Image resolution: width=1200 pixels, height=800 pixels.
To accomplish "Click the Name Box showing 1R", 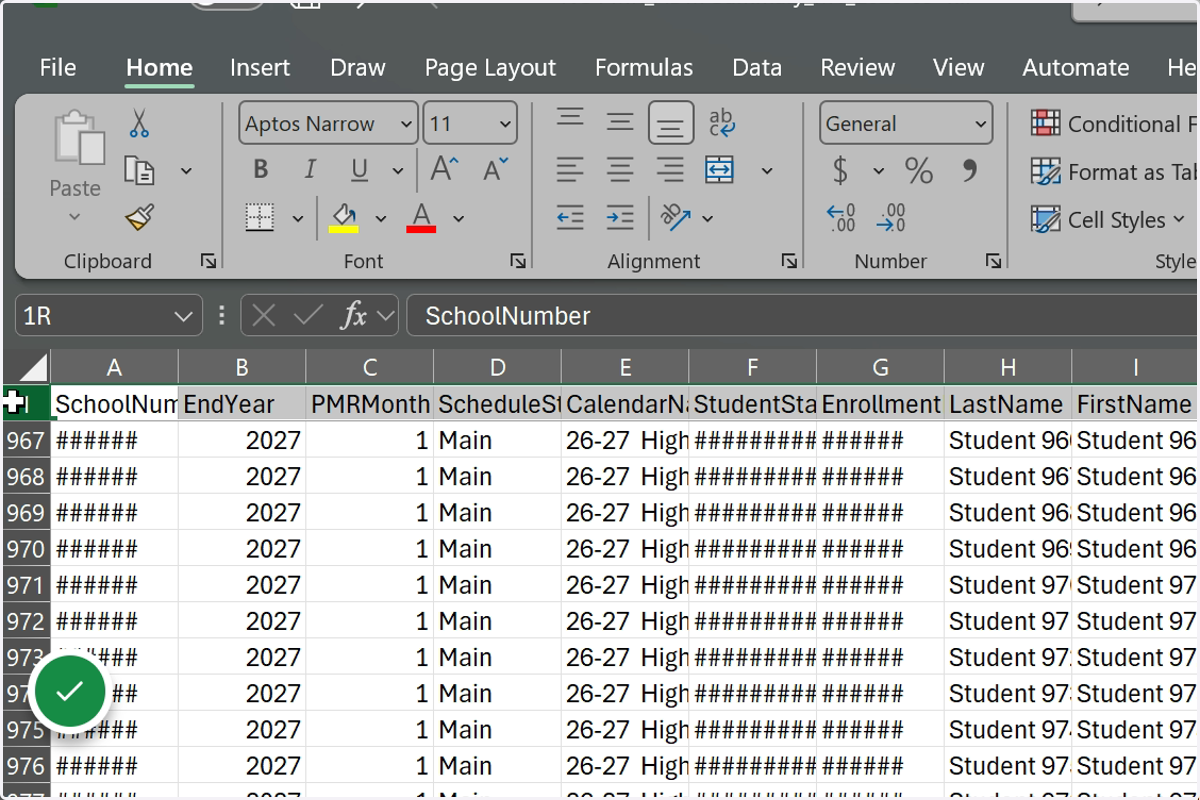I will 109,316.
